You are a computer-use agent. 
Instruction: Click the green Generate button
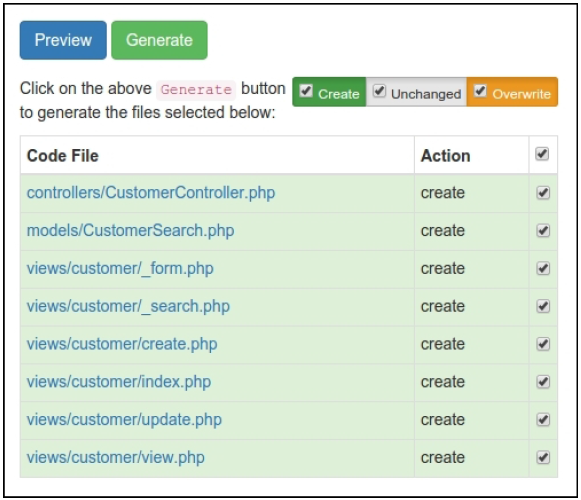[x=159, y=40]
